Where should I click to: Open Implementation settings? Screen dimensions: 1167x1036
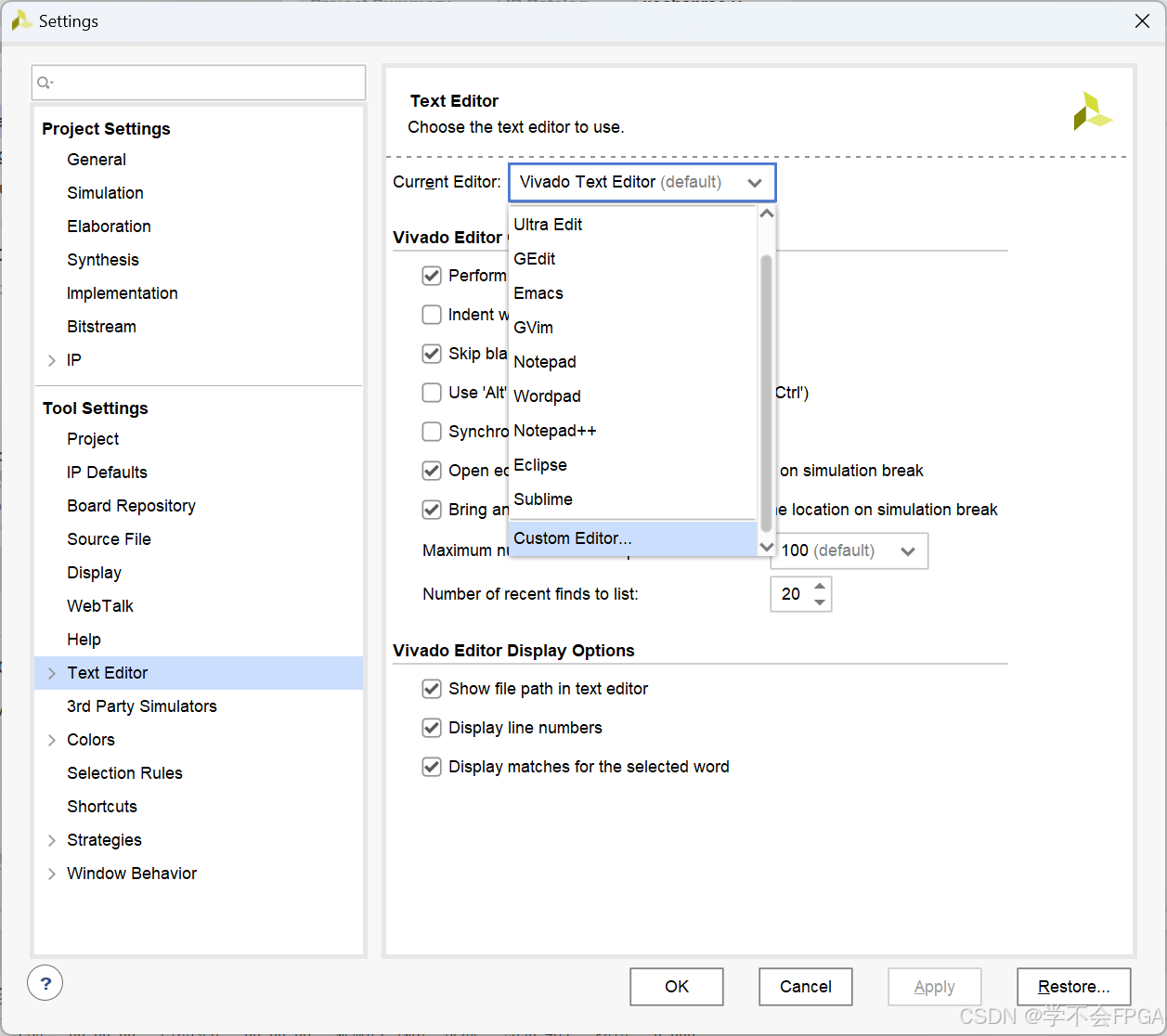pyautogui.click(x=122, y=293)
